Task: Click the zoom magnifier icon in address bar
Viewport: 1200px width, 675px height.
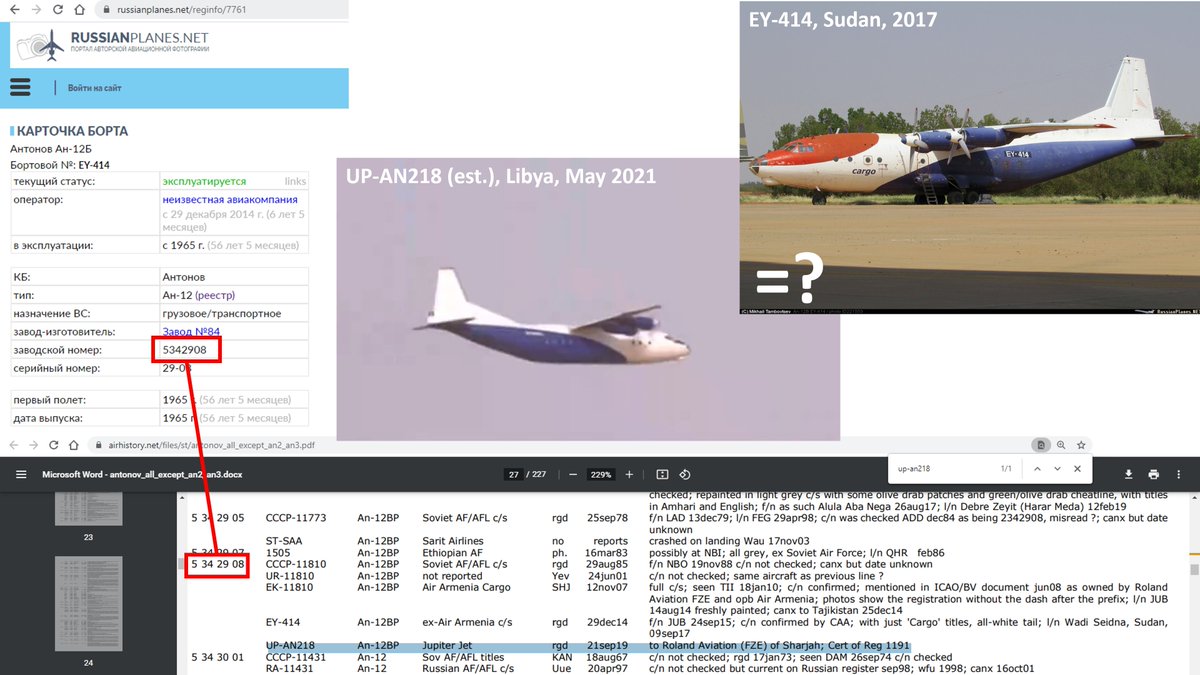Action: coord(1061,445)
